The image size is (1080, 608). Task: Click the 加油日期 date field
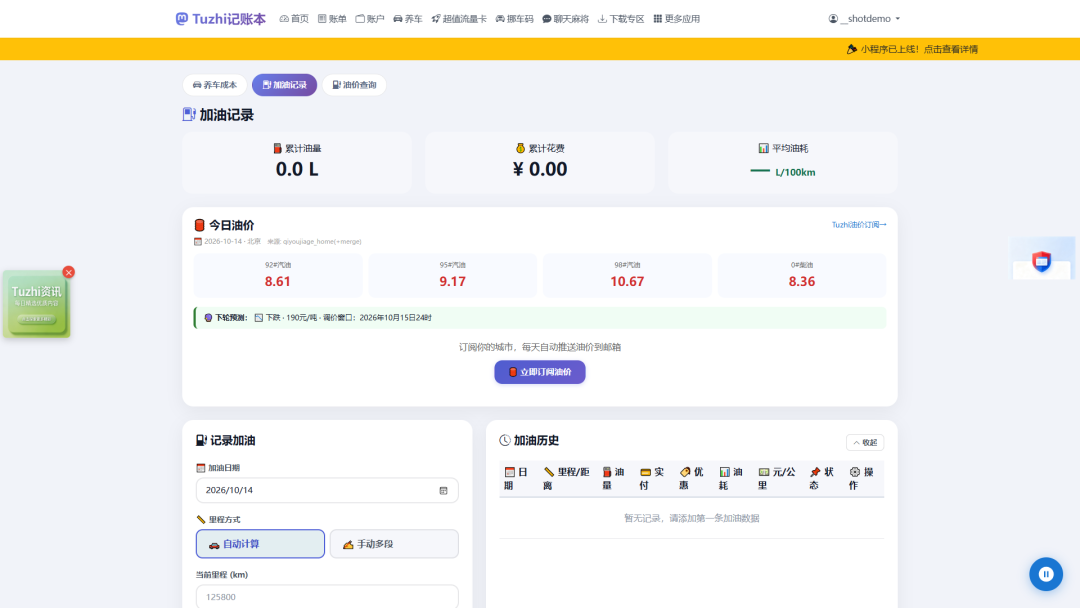click(x=327, y=490)
